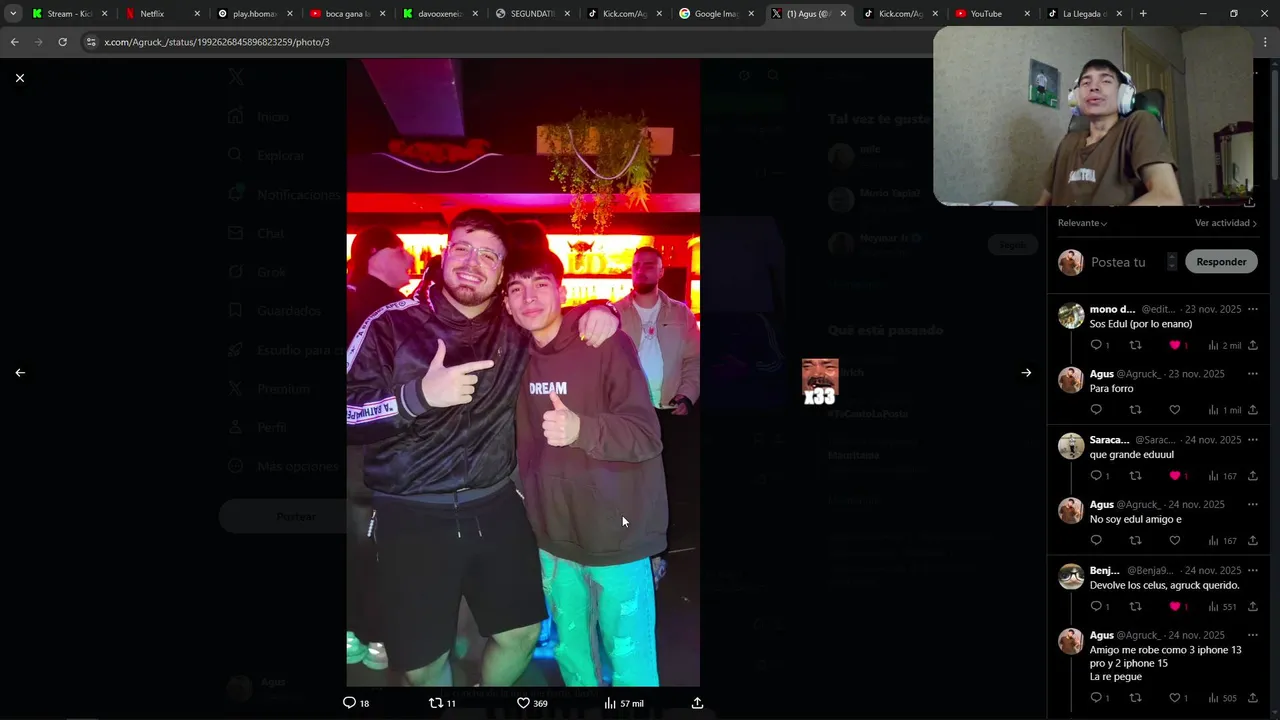Switch to 'La Llegada' TikTok tab
The width and height of the screenshot is (1280, 720).
(x=1084, y=14)
